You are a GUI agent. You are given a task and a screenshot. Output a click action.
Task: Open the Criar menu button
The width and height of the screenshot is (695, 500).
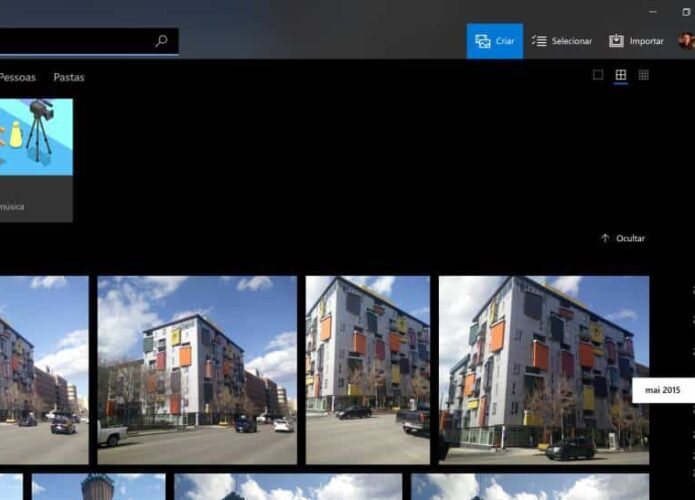click(495, 41)
